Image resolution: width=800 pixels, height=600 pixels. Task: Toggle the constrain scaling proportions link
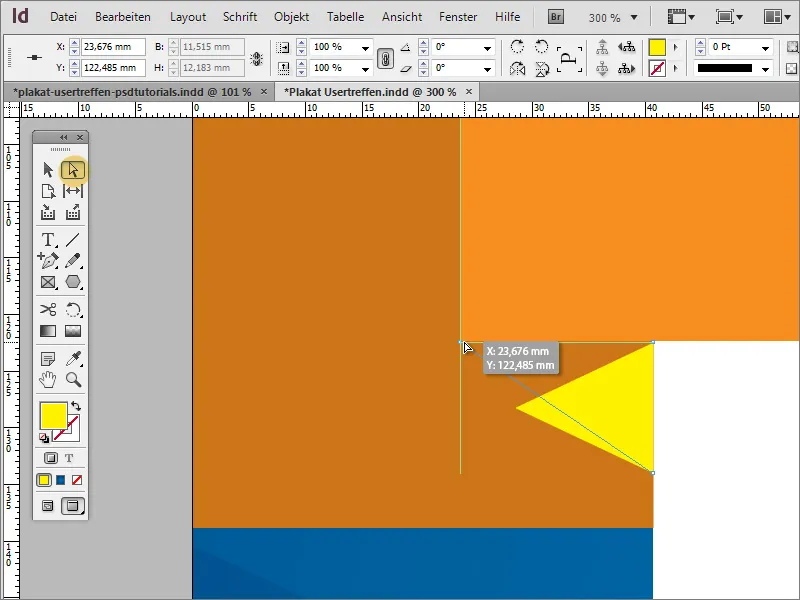pyautogui.click(x=387, y=58)
